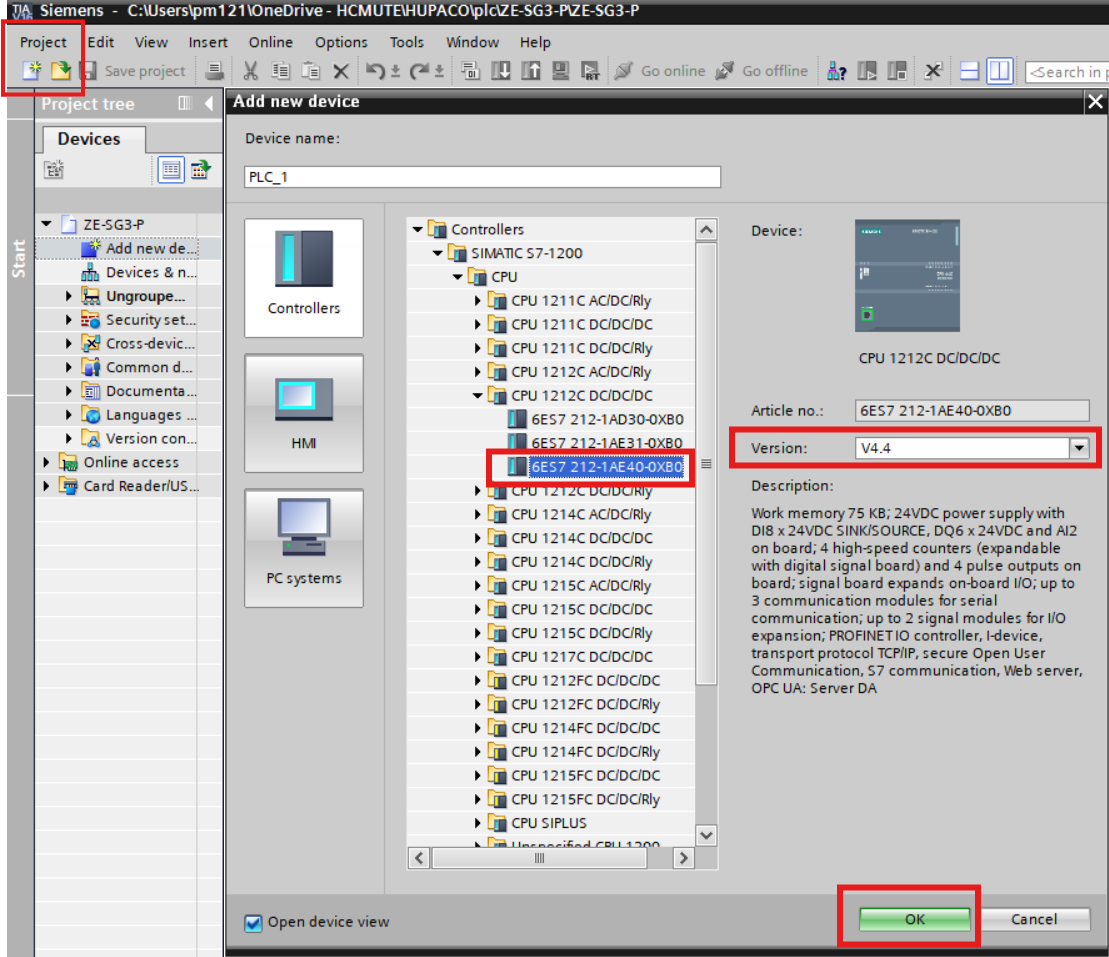The height and width of the screenshot is (957, 1109).
Task: Open the Options menu
Action: tap(341, 42)
